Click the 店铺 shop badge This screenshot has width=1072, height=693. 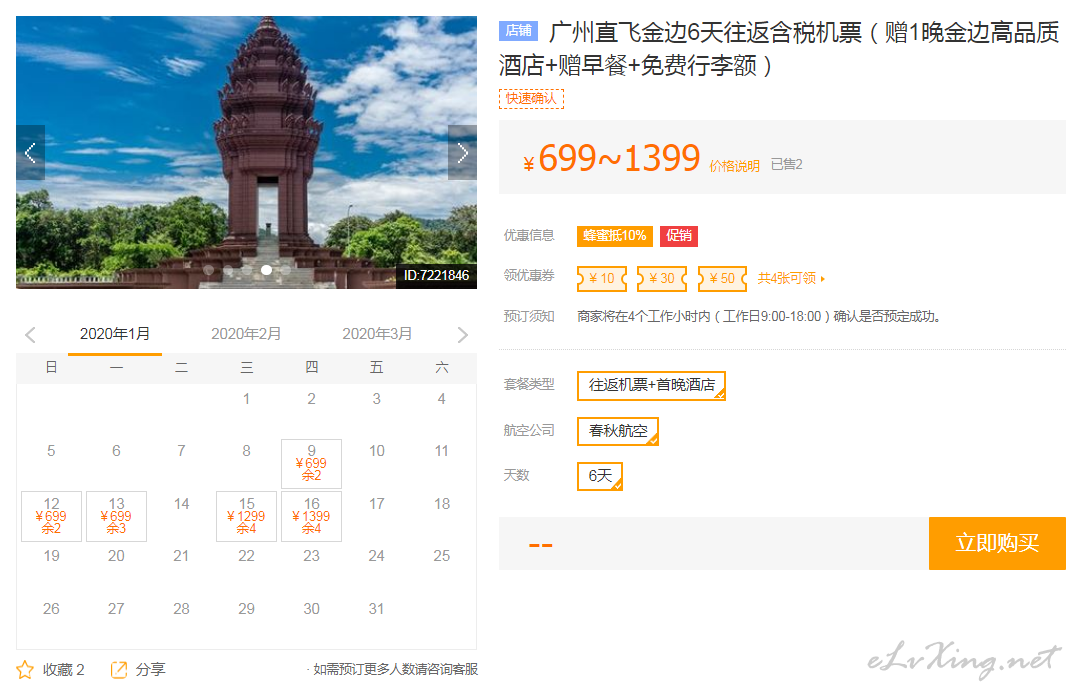tap(518, 31)
